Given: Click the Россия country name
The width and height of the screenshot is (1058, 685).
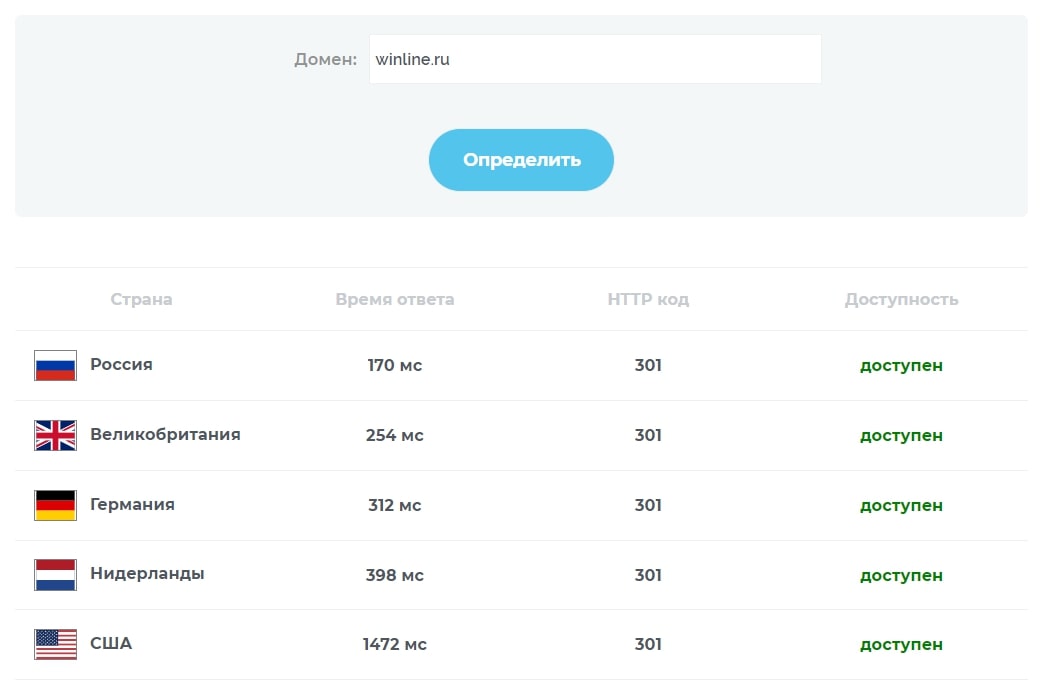Looking at the screenshot, I should tap(121, 364).
